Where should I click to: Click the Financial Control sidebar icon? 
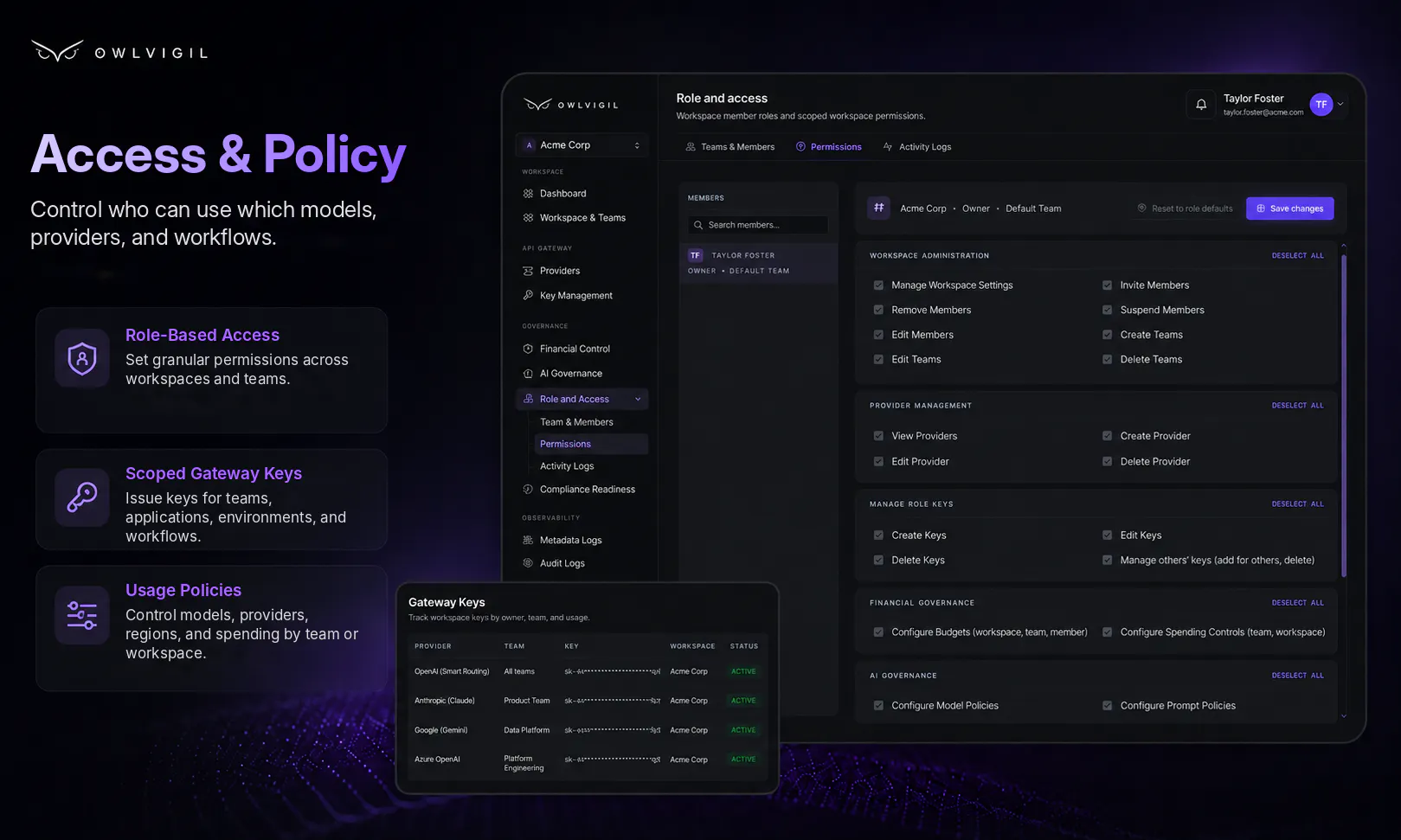point(528,349)
